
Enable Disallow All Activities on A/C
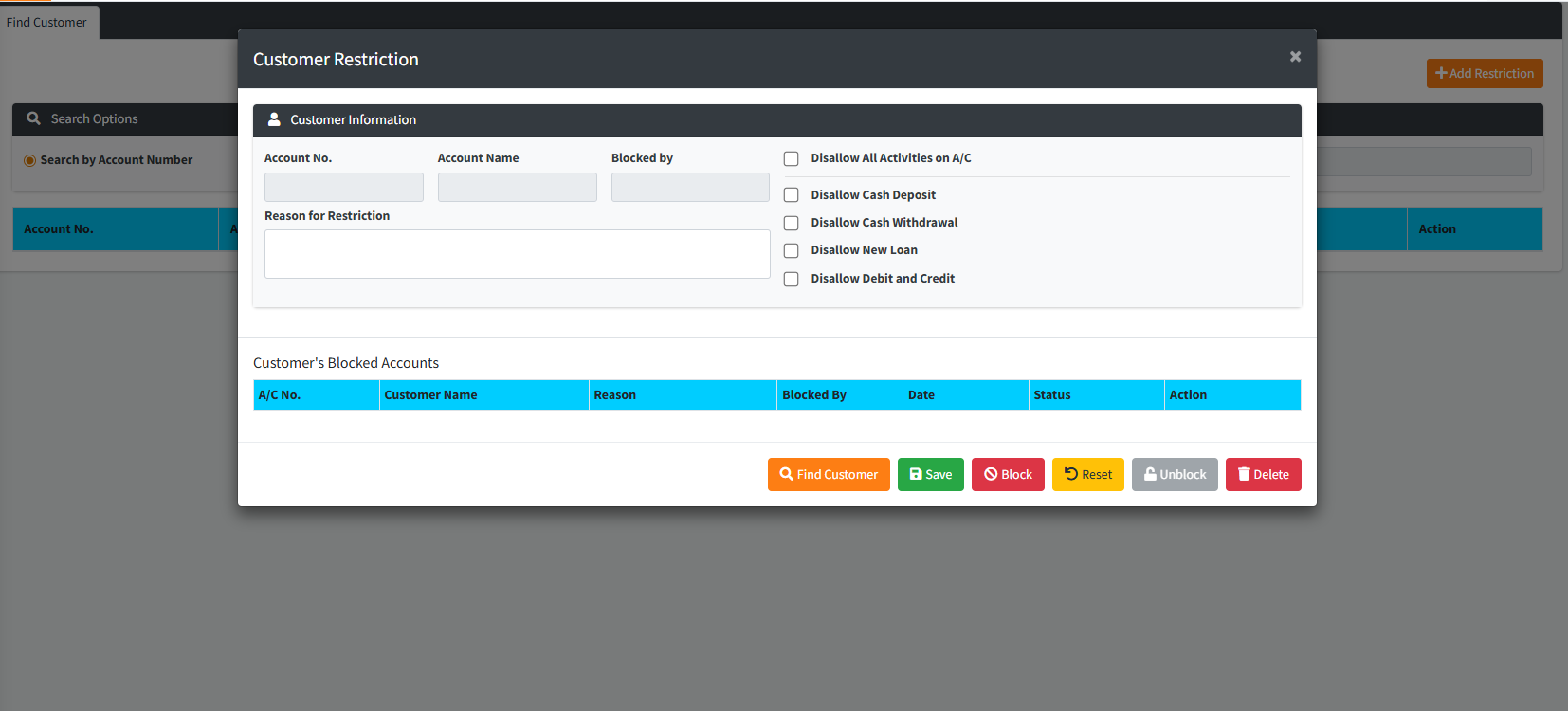[791, 159]
